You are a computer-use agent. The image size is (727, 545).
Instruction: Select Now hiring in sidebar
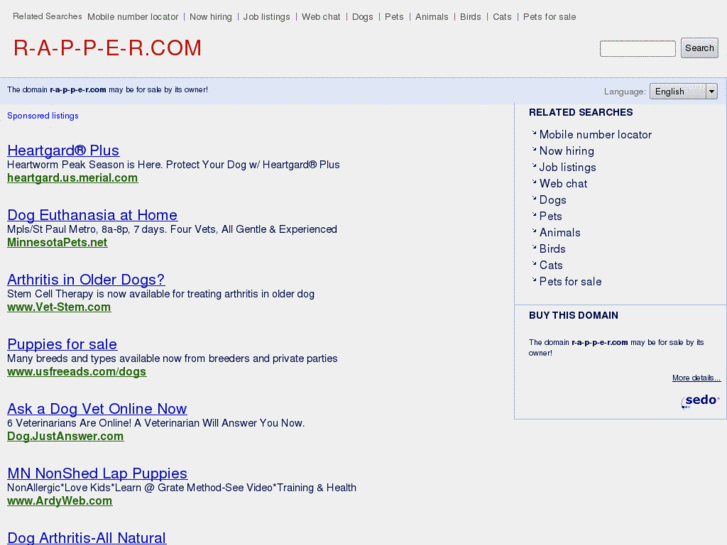567,151
